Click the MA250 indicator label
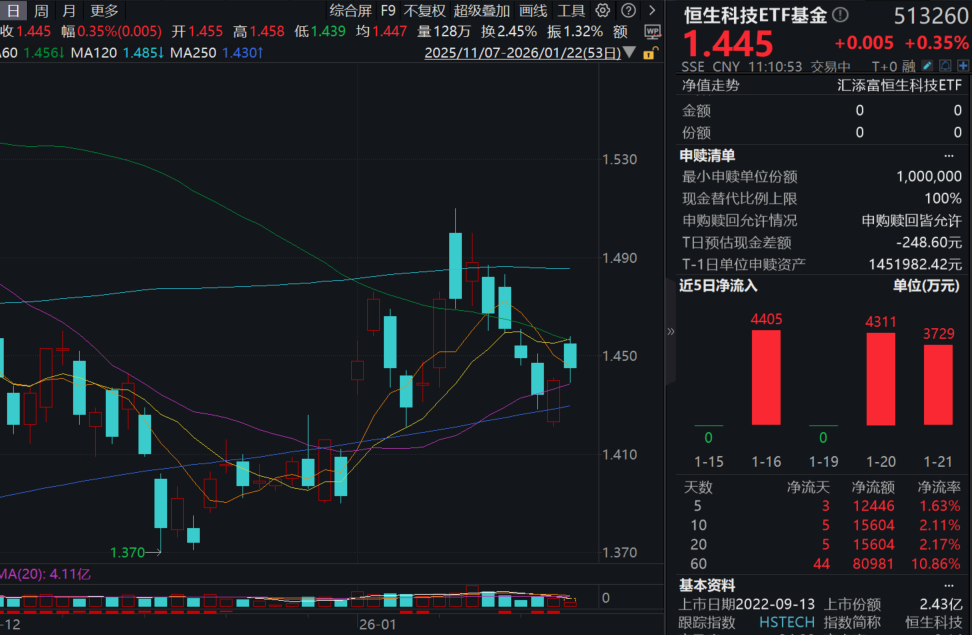 point(193,53)
